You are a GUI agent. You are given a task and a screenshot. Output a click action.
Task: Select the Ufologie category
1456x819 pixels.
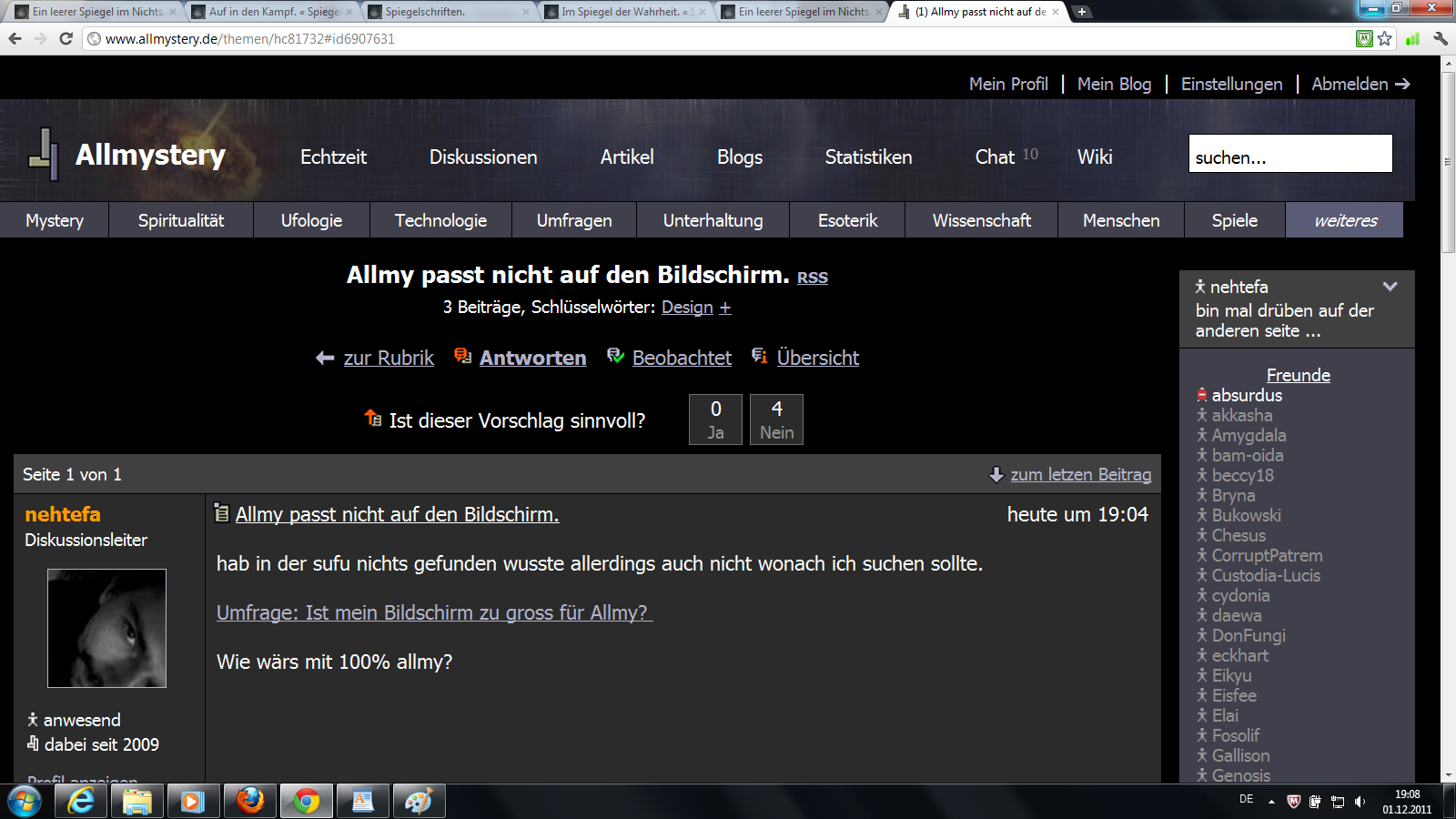(x=311, y=220)
